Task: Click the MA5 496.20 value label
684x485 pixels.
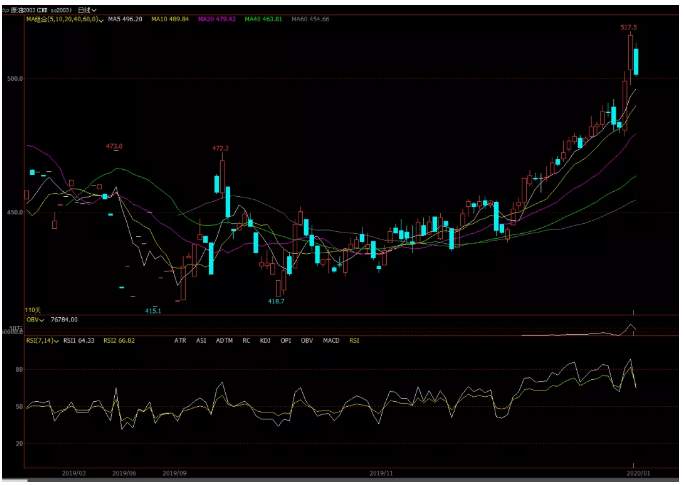Action: point(125,19)
